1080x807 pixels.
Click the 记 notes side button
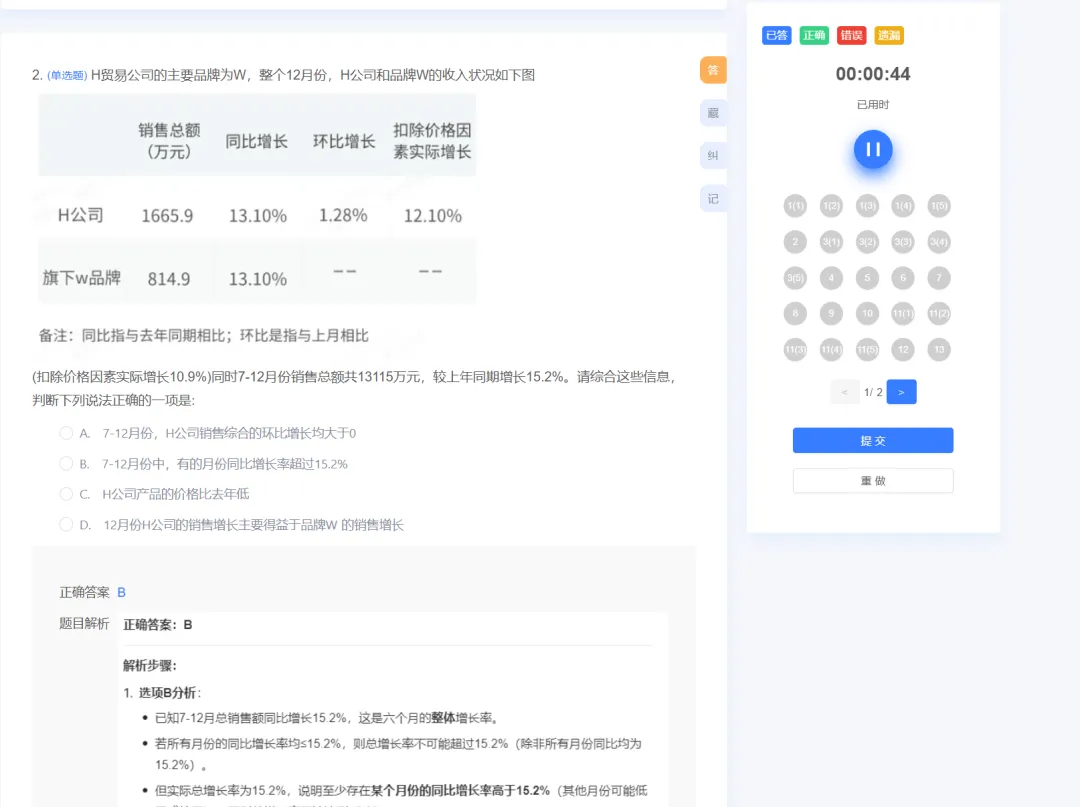pyautogui.click(x=713, y=199)
